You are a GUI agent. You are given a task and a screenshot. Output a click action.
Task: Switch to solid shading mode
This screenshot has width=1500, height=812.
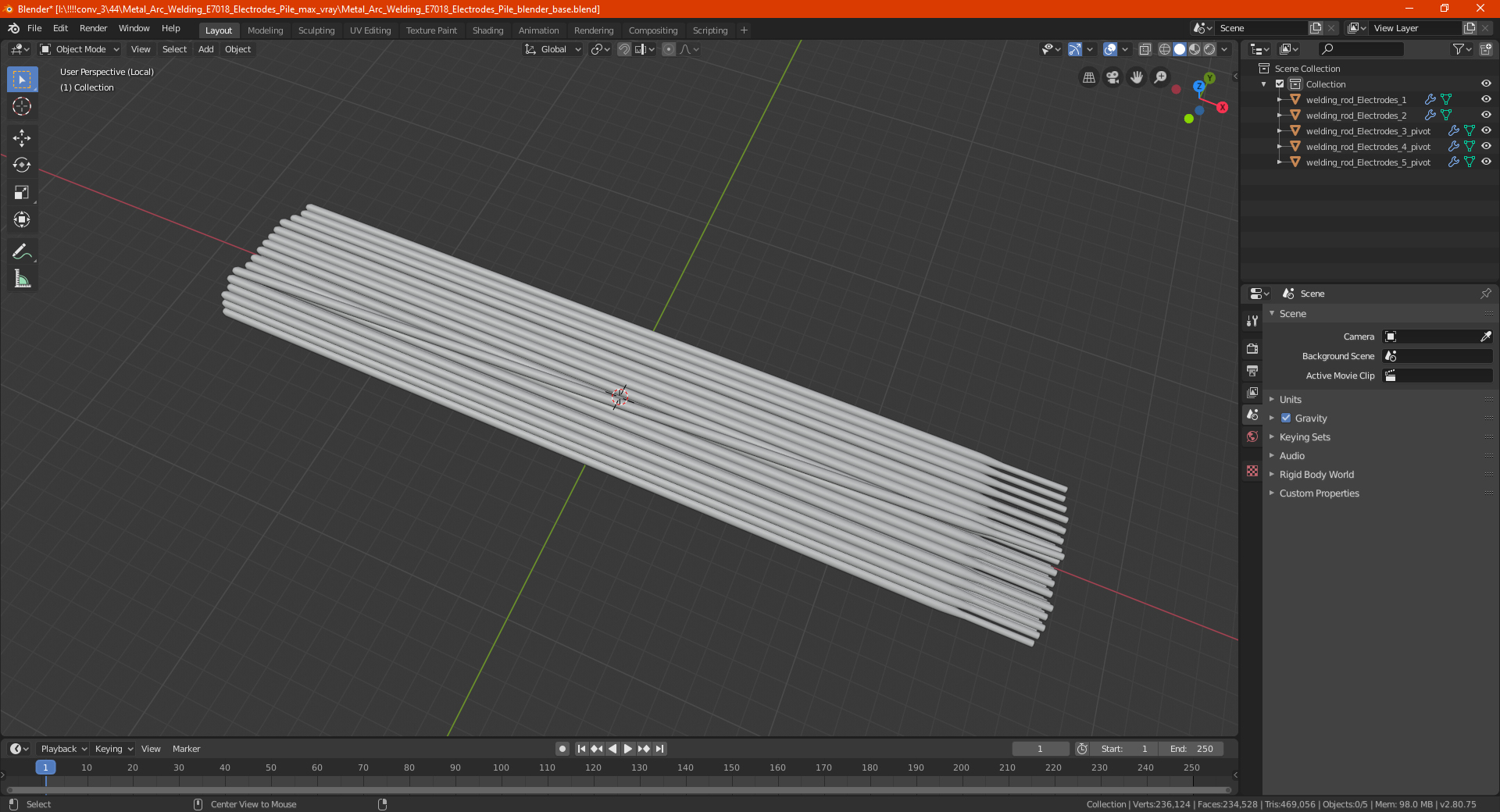click(1180, 49)
